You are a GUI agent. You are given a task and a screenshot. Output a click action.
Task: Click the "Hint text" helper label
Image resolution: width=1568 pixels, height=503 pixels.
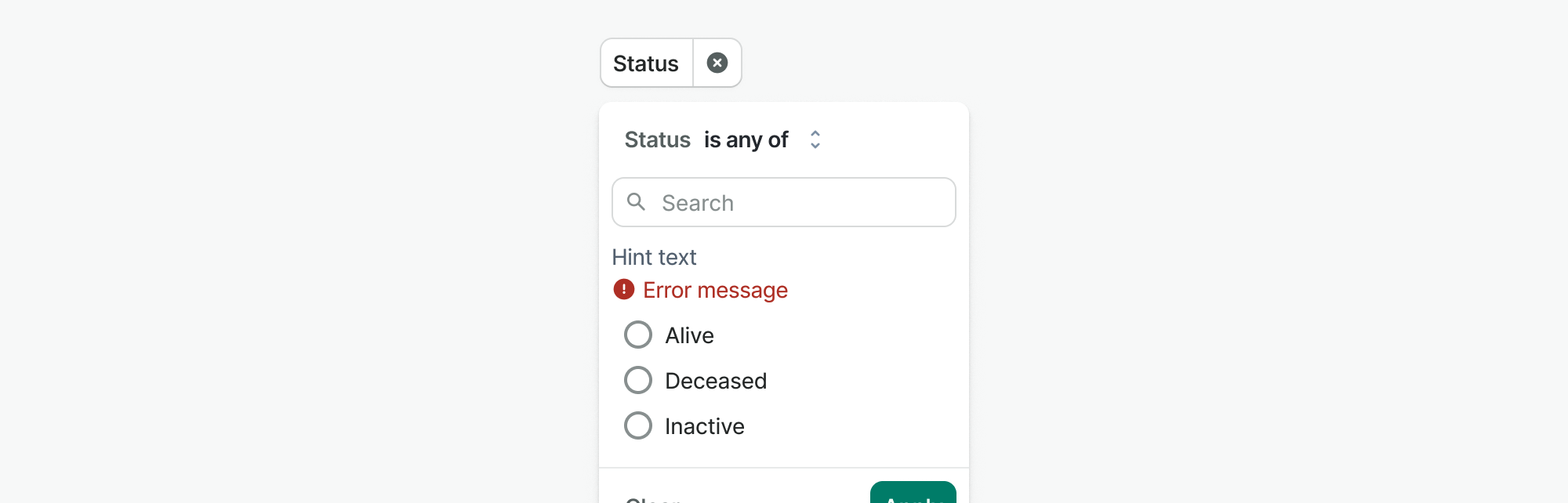[x=654, y=257]
